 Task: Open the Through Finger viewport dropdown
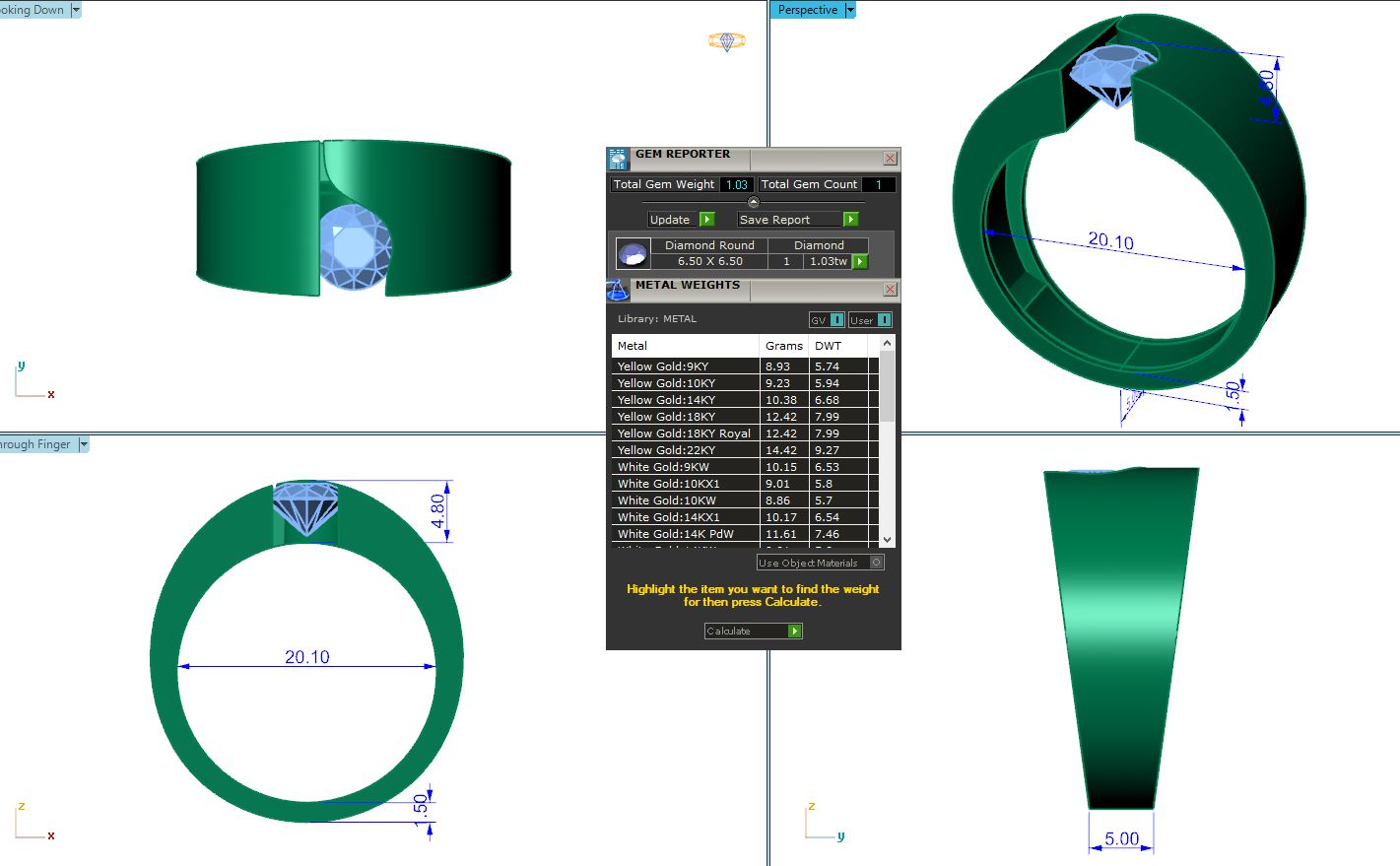coord(84,444)
